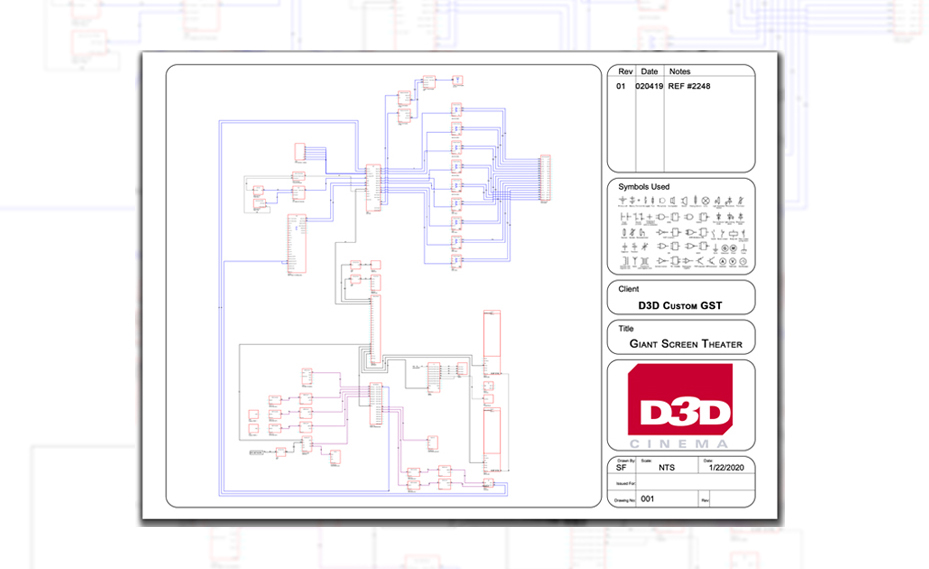Click the CINEMA text beneath the logo
The width and height of the screenshot is (929, 569).
[680, 443]
